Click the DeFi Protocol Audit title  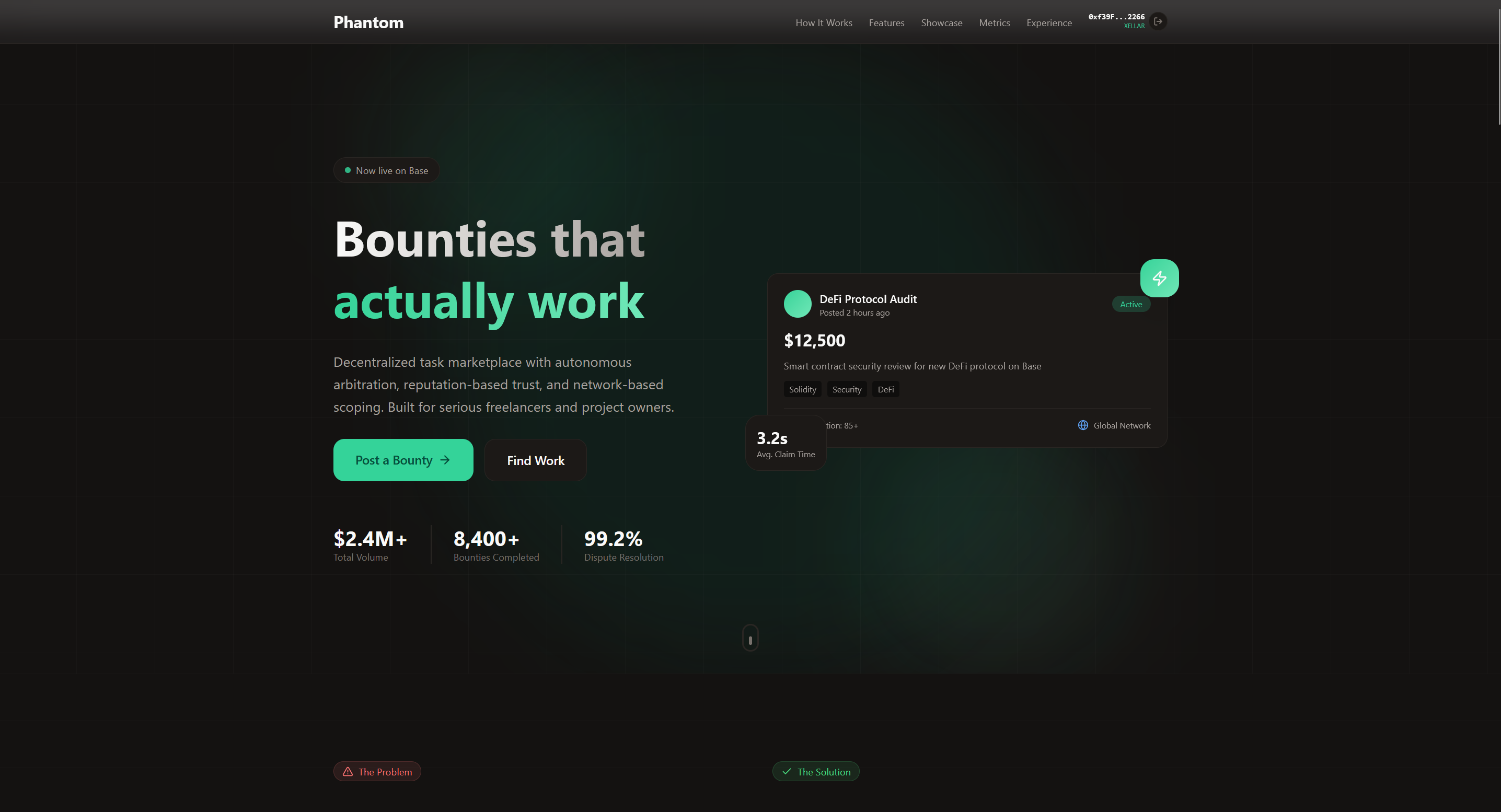click(x=868, y=299)
